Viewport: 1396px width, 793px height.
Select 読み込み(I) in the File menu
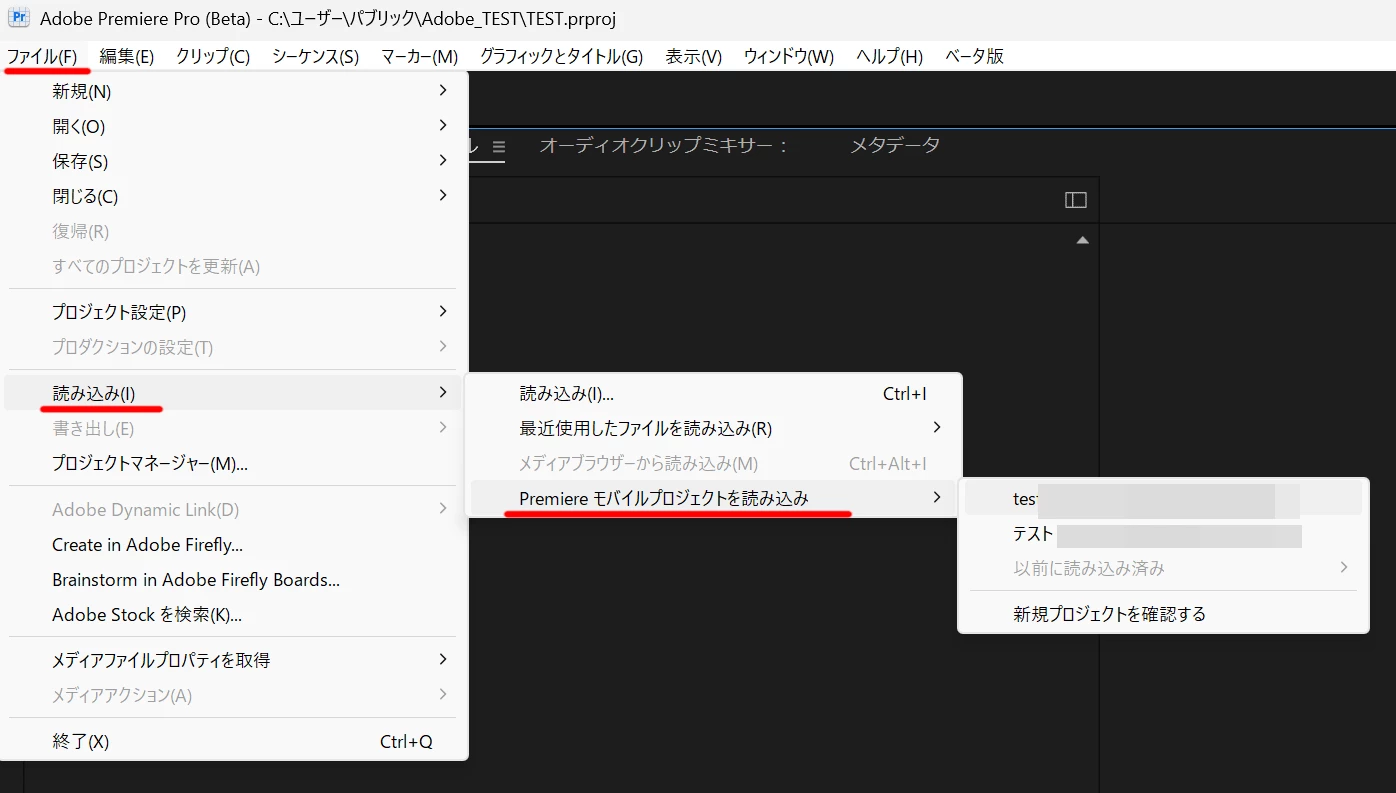click(x=234, y=393)
